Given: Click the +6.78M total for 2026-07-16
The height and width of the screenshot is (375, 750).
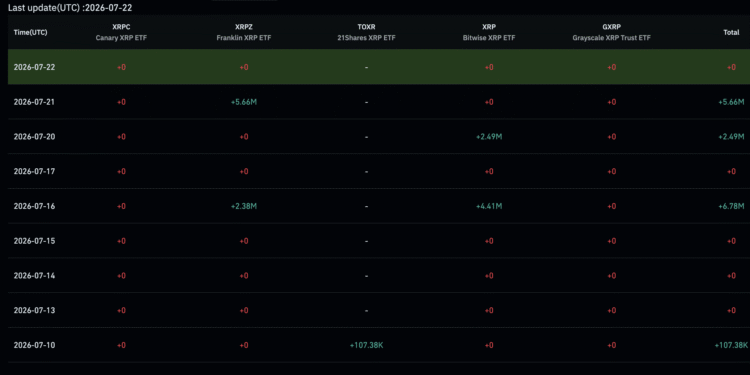Looking at the screenshot, I should tap(731, 206).
